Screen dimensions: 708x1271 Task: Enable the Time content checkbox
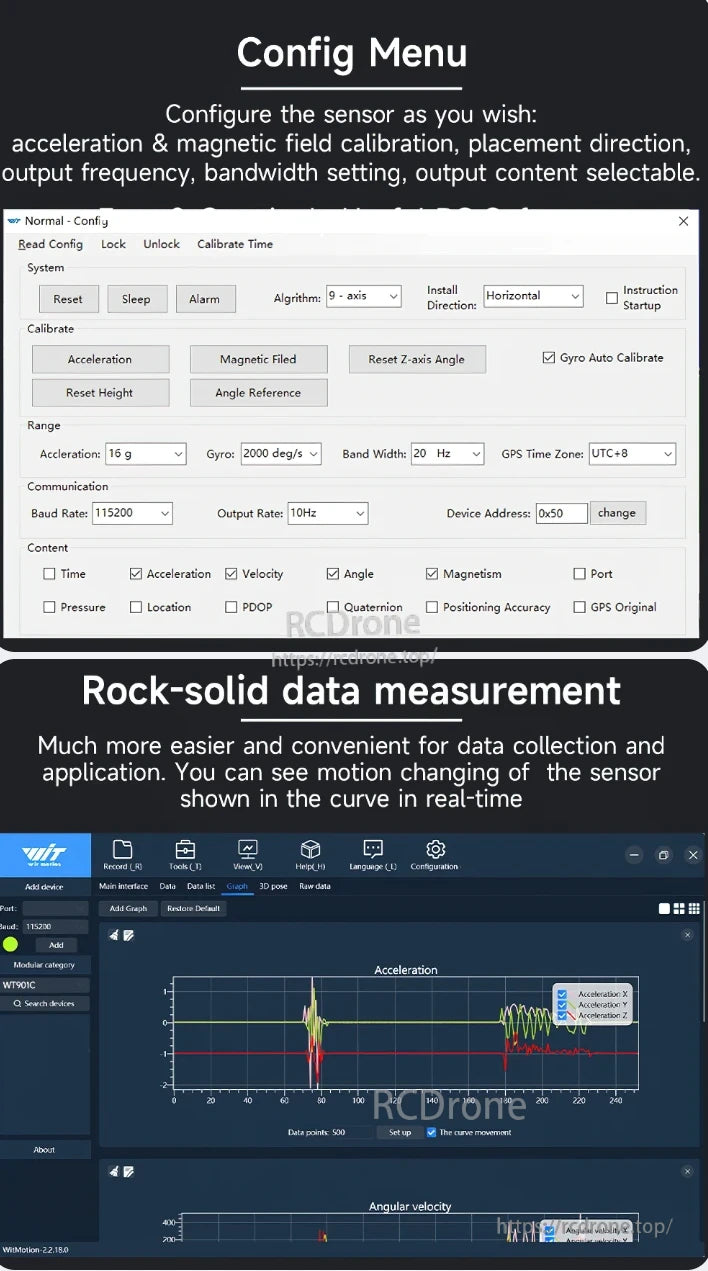point(49,574)
